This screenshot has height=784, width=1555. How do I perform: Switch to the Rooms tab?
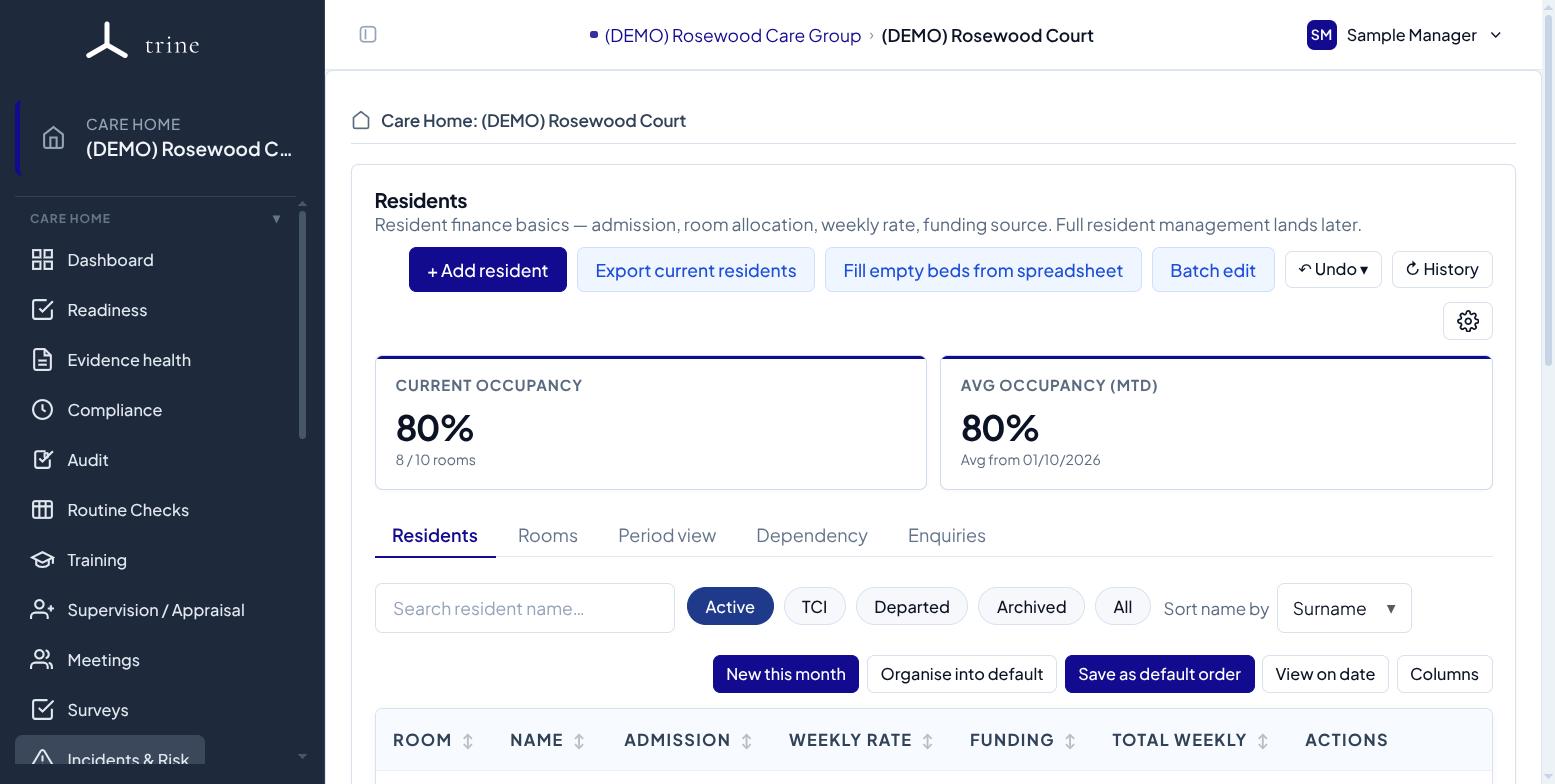pos(548,536)
